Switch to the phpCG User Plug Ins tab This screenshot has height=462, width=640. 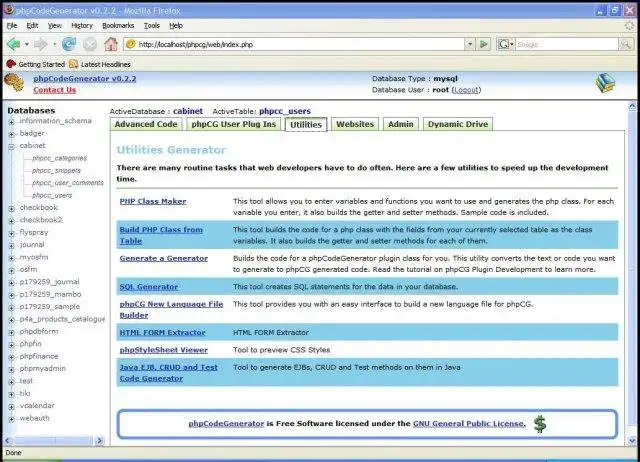click(234, 124)
